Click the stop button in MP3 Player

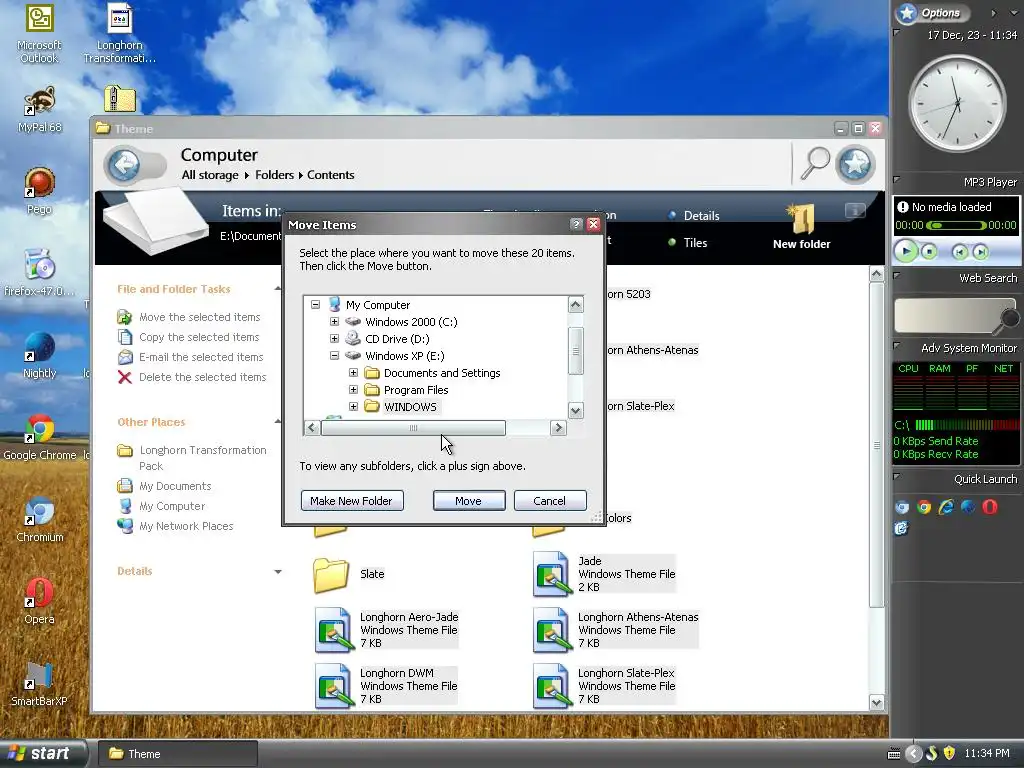929,251
